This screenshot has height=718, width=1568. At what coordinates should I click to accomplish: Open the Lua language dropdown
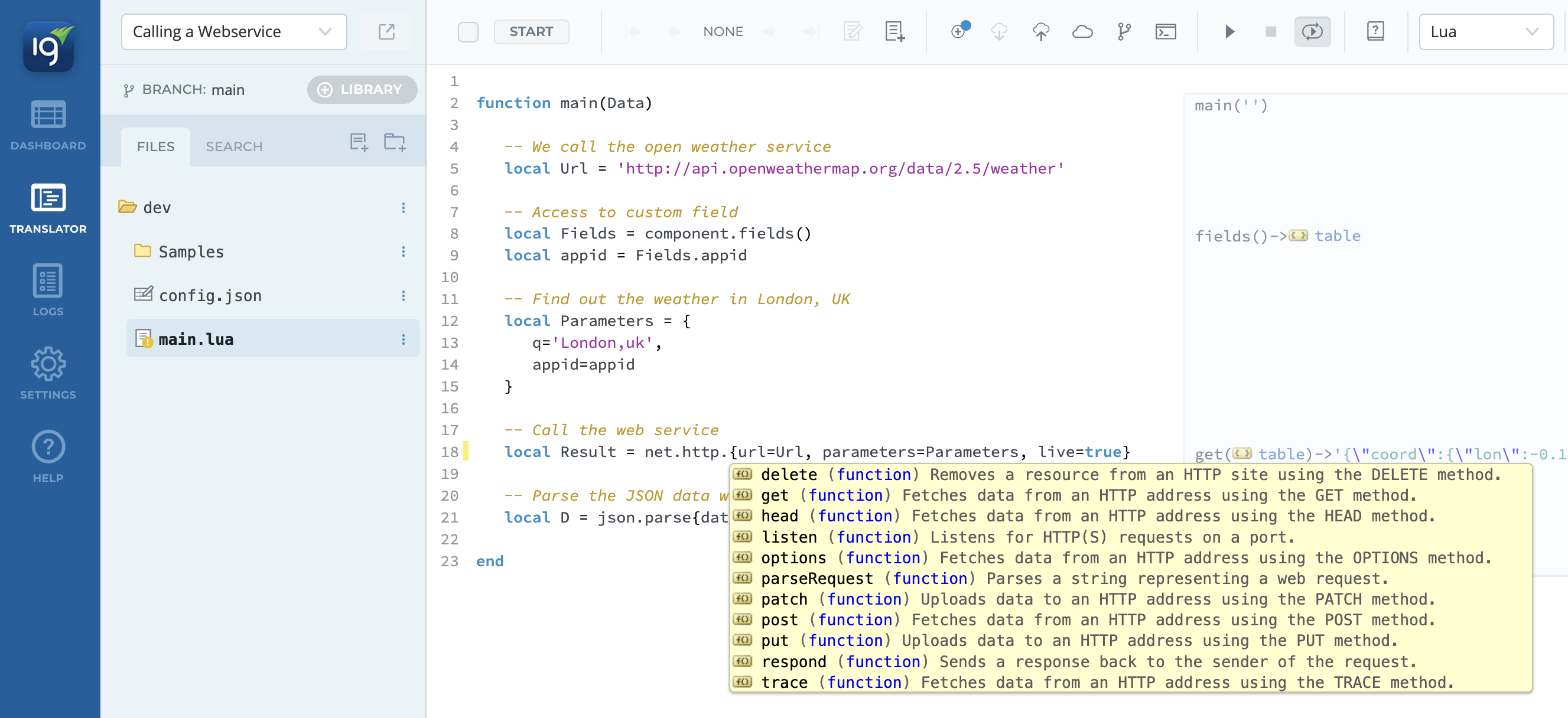(x=1485, y=32)
